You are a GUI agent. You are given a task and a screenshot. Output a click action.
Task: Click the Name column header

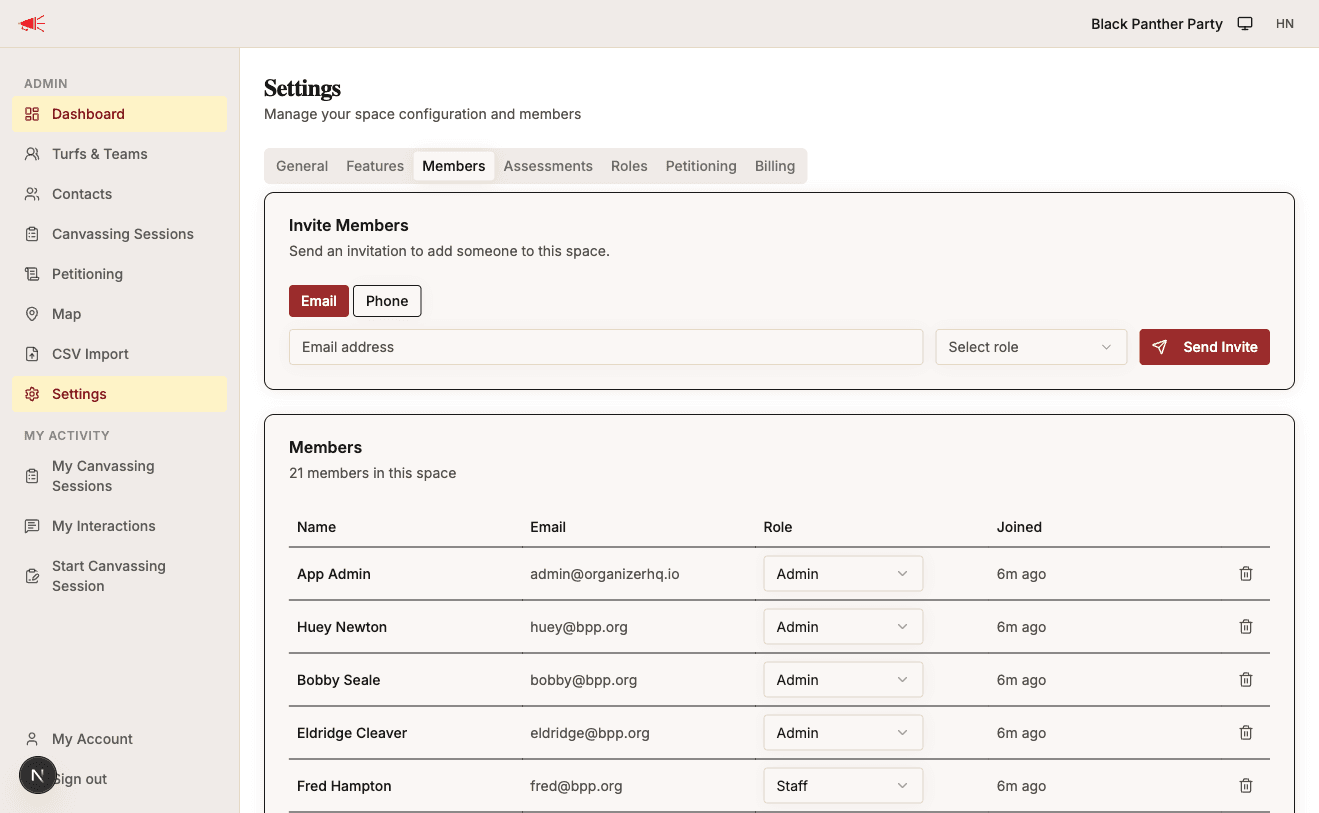tap(316, 527)
